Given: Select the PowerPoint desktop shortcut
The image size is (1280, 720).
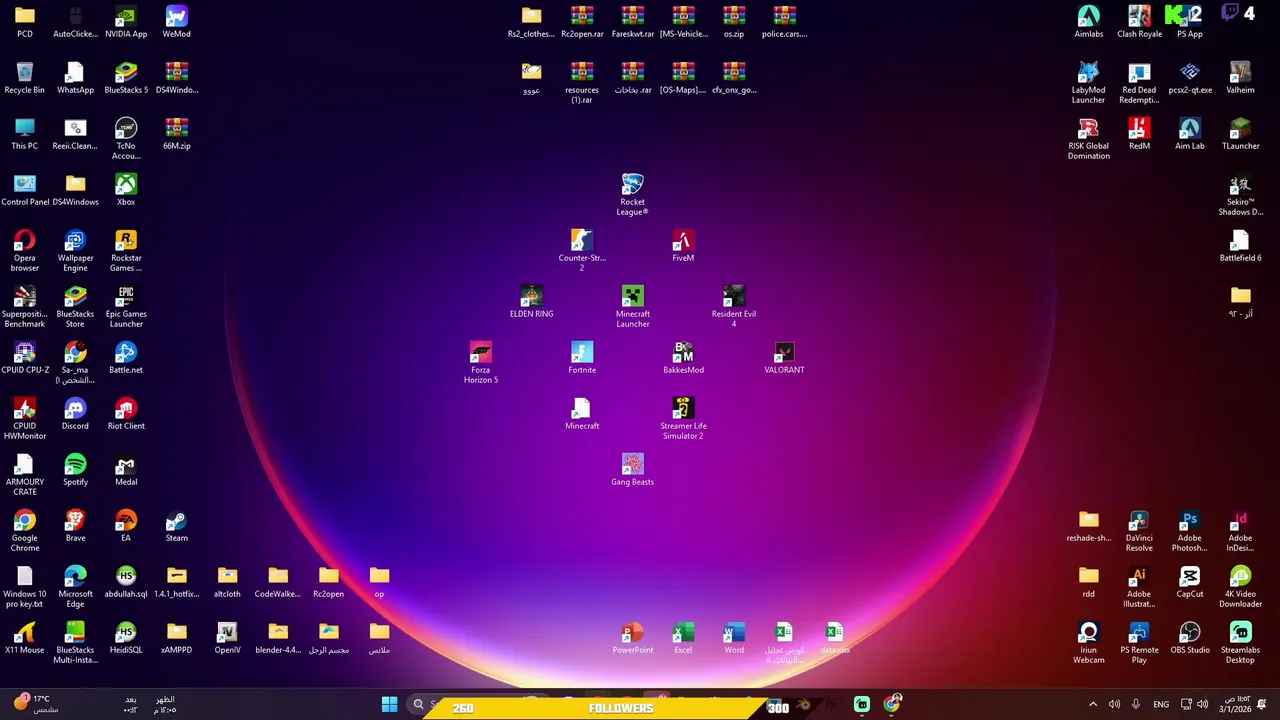Looking at the screenshot, I should click(x=632, y=638).
